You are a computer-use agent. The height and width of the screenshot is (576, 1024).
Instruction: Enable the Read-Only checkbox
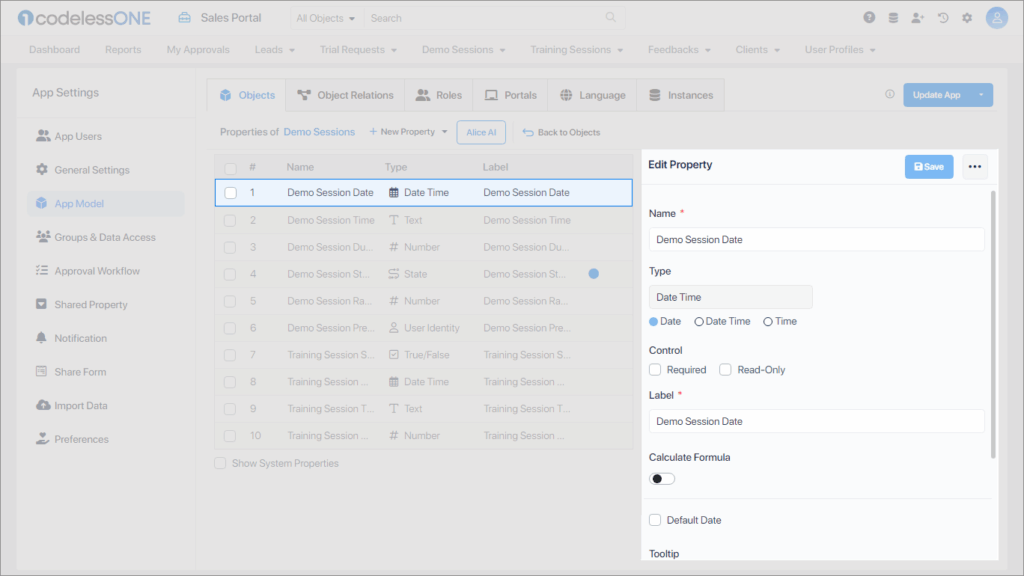[x=725, y=370]
